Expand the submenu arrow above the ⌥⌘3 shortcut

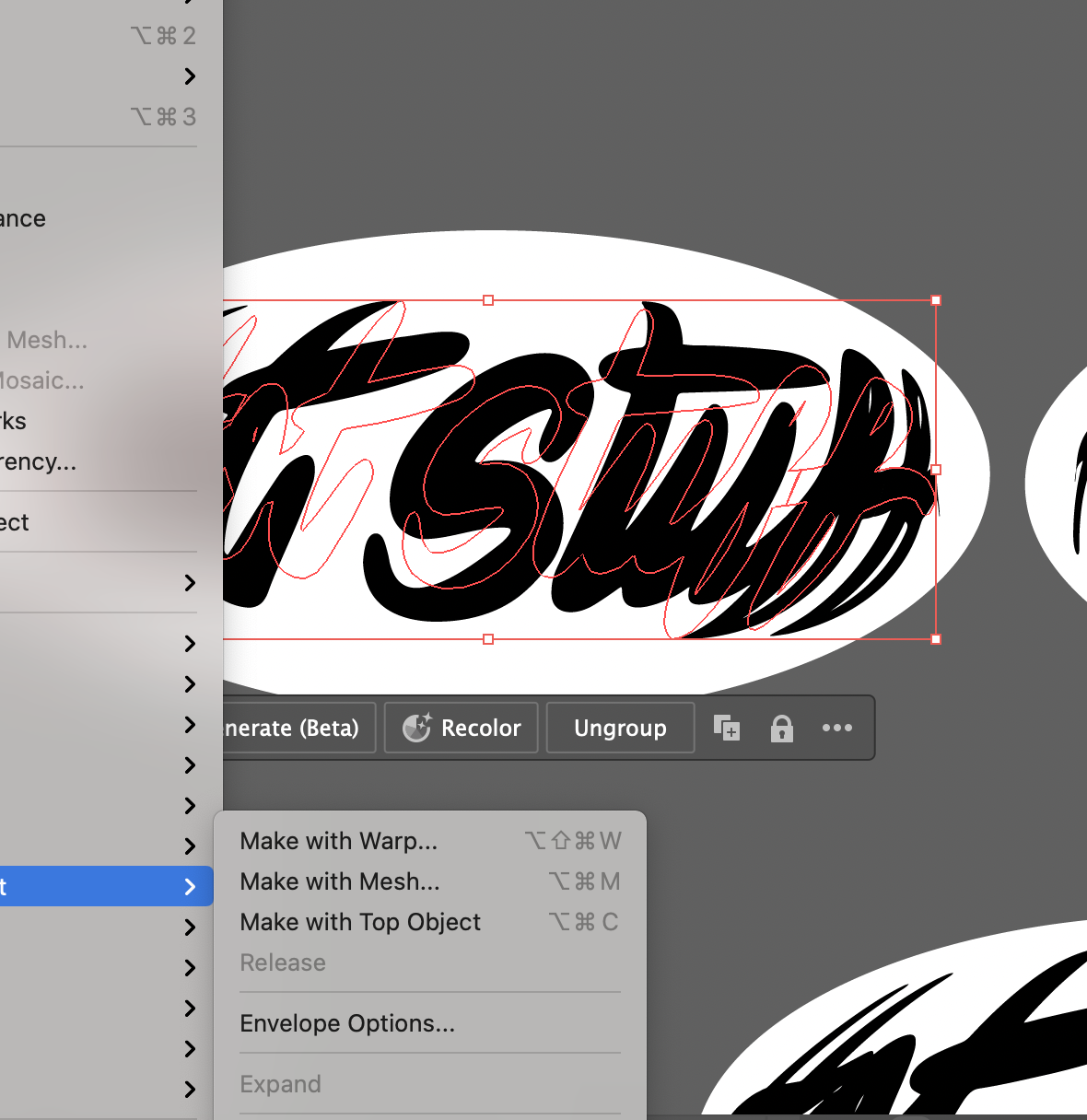191,76
